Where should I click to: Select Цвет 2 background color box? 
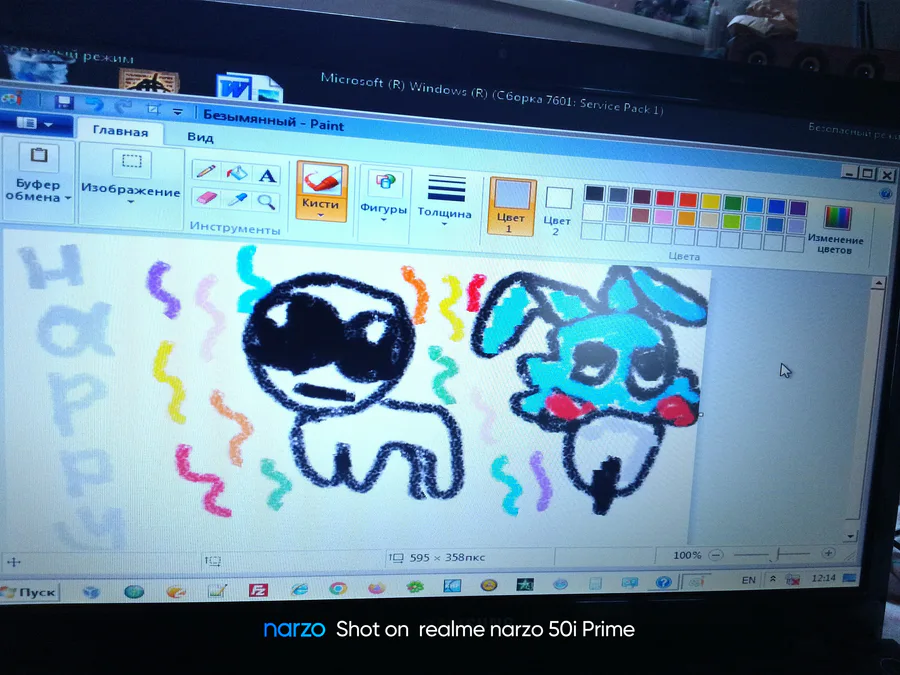[x=558, y=211]
